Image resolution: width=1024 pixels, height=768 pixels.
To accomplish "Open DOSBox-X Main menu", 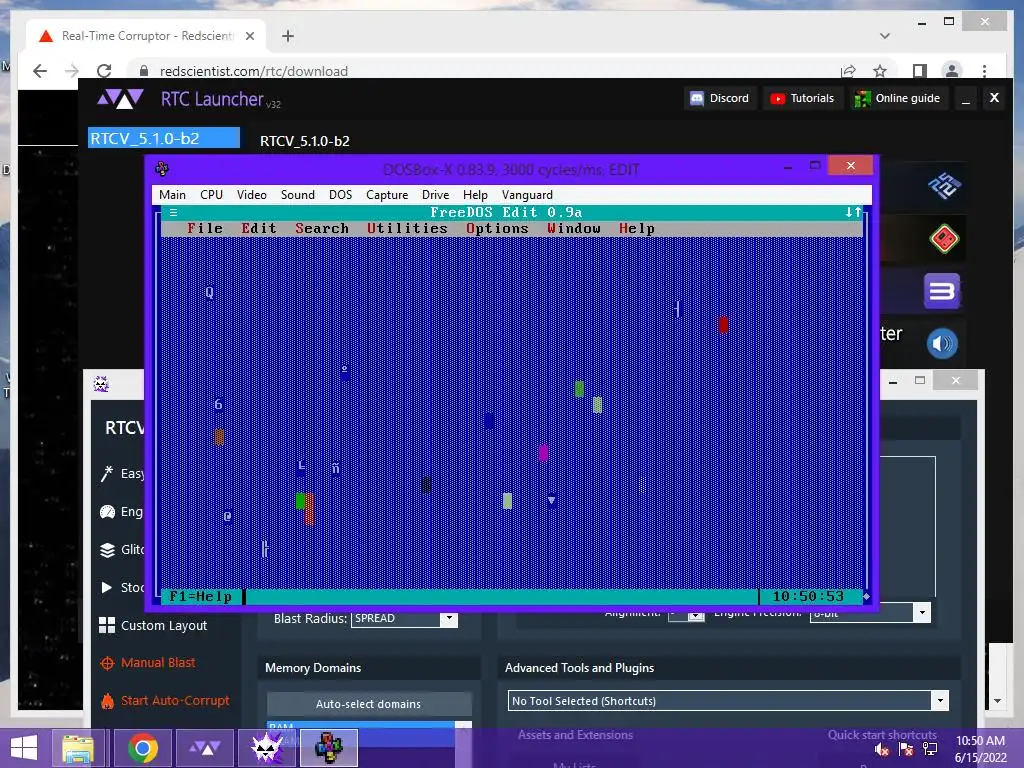I will click(x=172, y=195).
